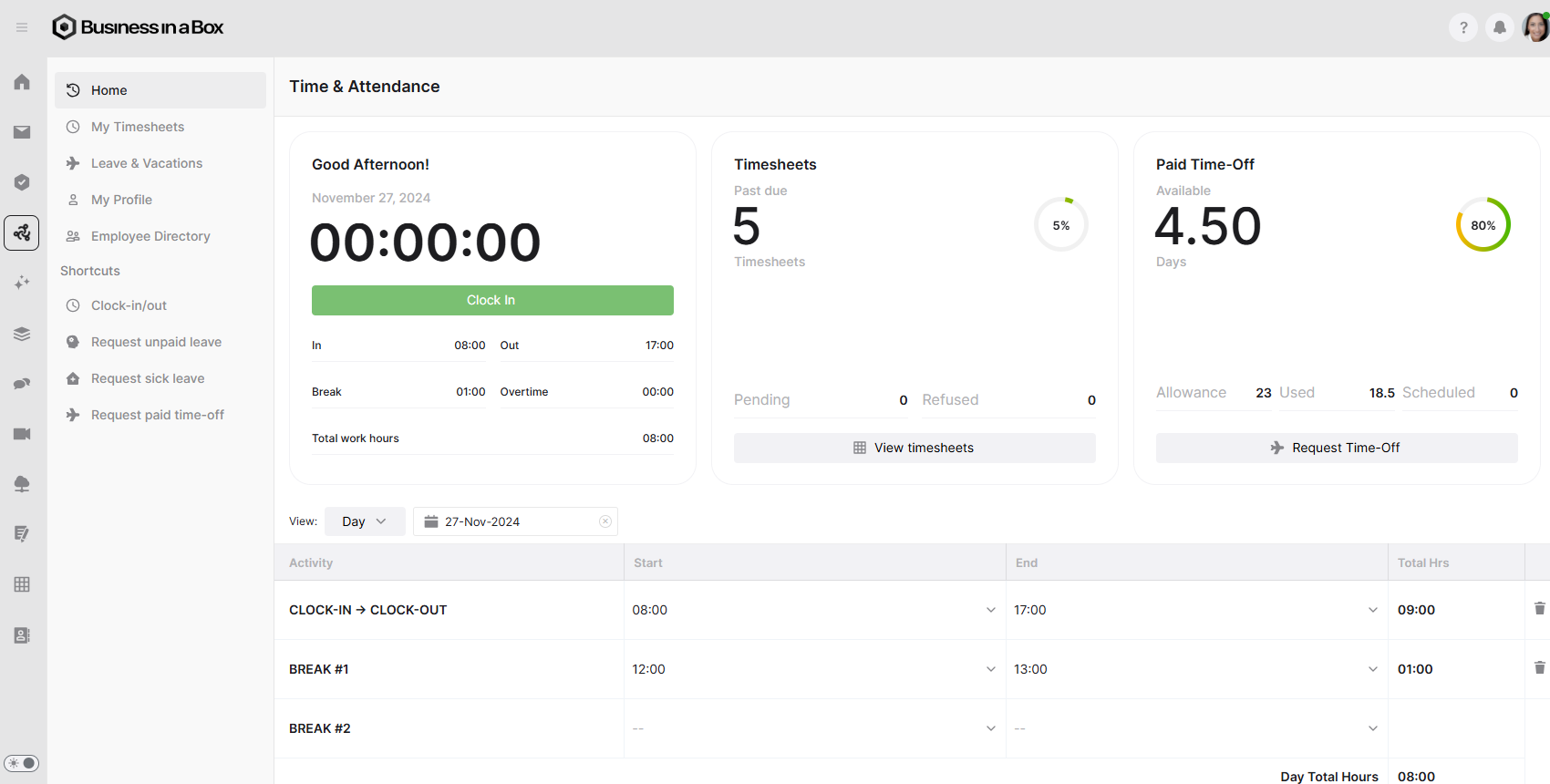This screenshot has width=1550, height=784.
Task: Open the notifications bell
Action: pyautogui.click(x=1500, y=27)
